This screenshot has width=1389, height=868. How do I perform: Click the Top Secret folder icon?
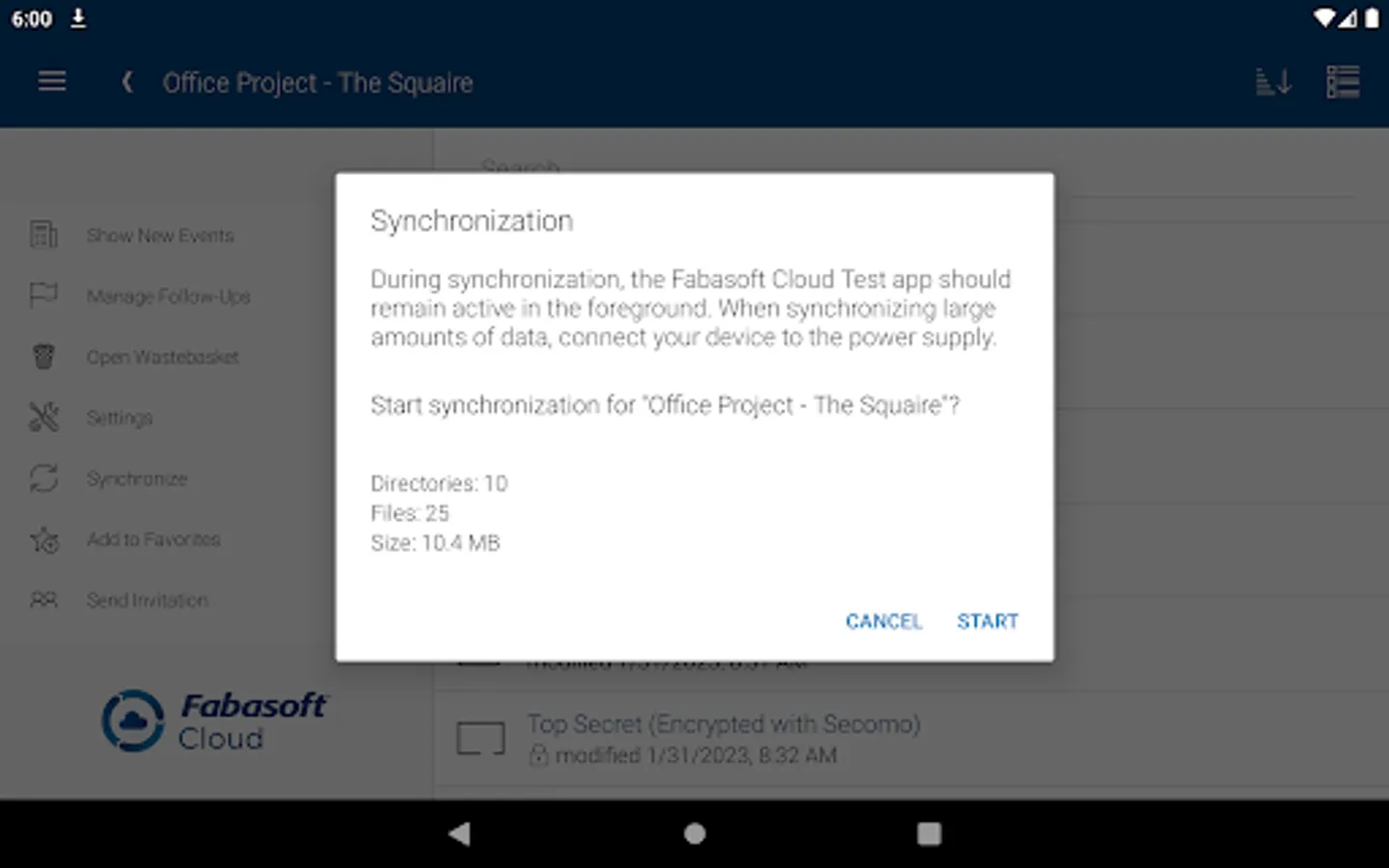click(x=480, y=739)
